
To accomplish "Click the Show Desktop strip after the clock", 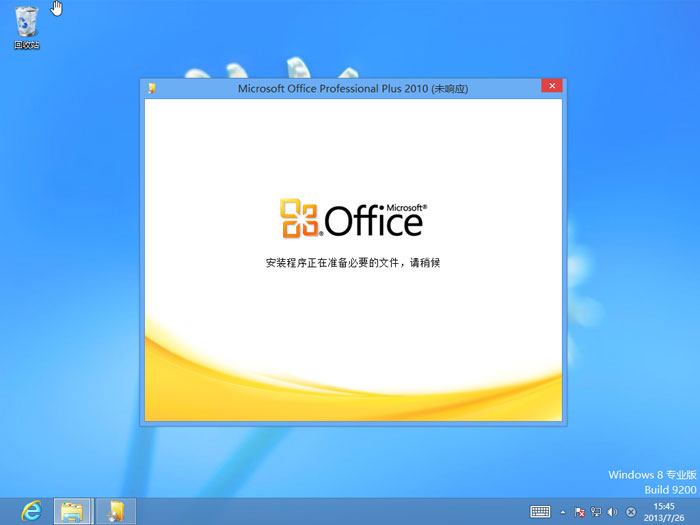I will click(x=697, y=511).
